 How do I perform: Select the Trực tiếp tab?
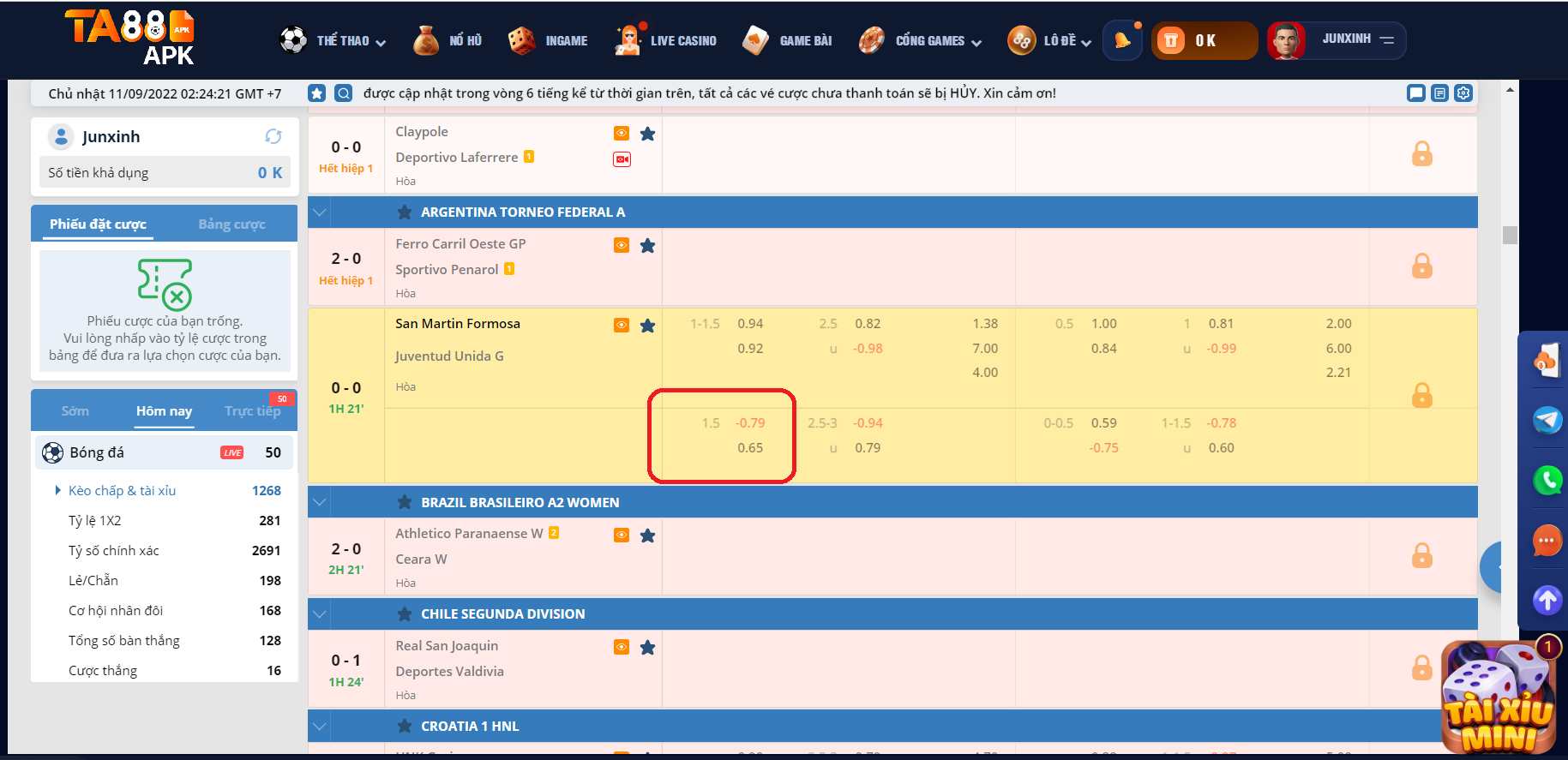(x=252, y=411)
